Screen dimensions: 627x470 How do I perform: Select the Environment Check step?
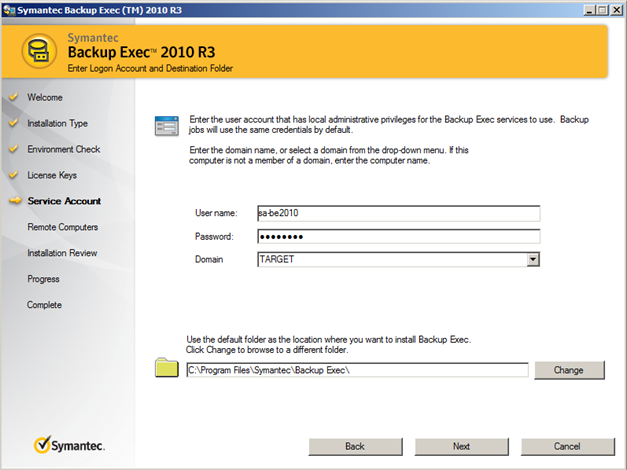pos(64,149)
